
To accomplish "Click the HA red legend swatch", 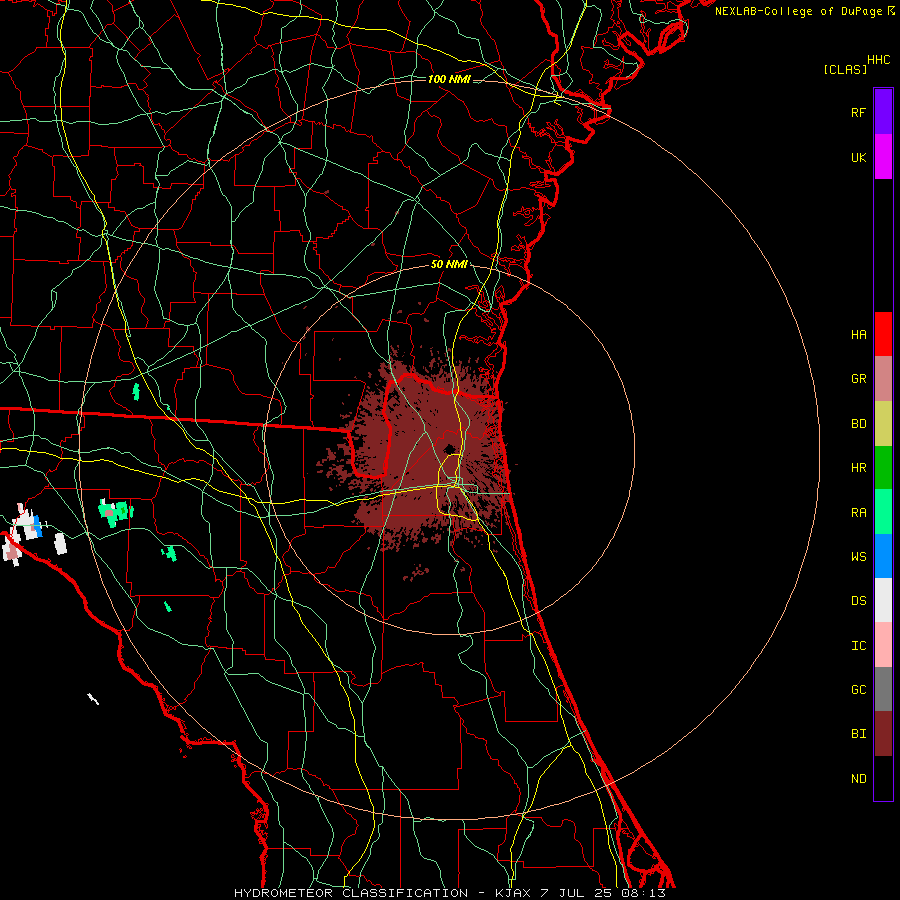I will point(883,334).
